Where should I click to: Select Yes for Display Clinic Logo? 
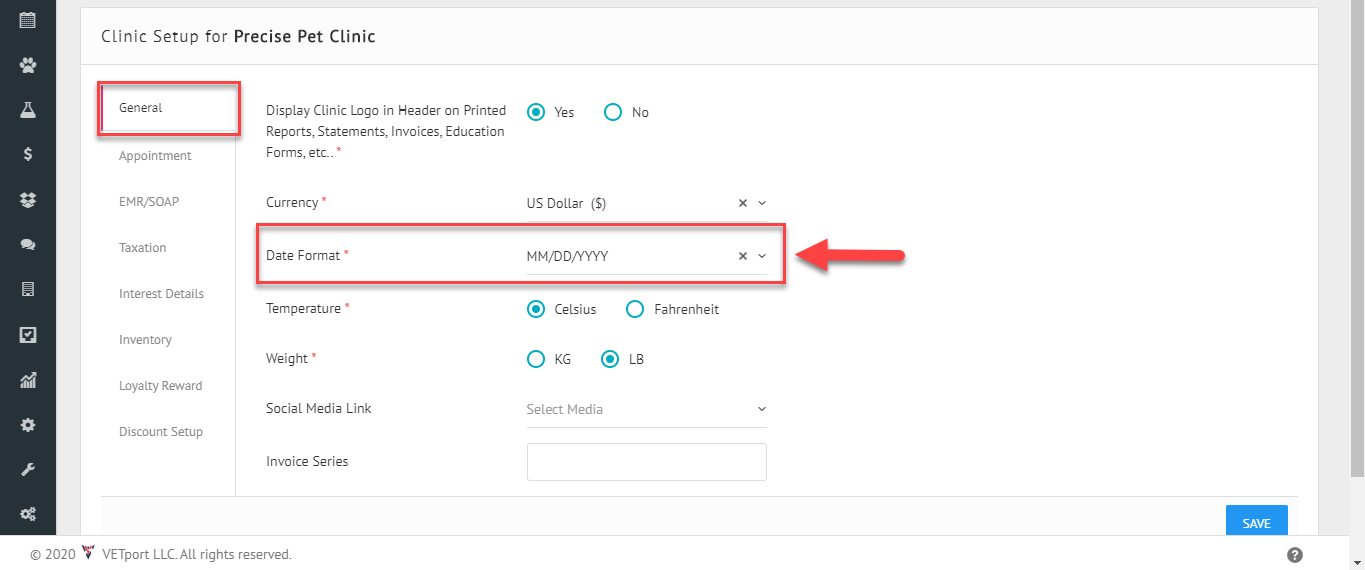[536, 112]
